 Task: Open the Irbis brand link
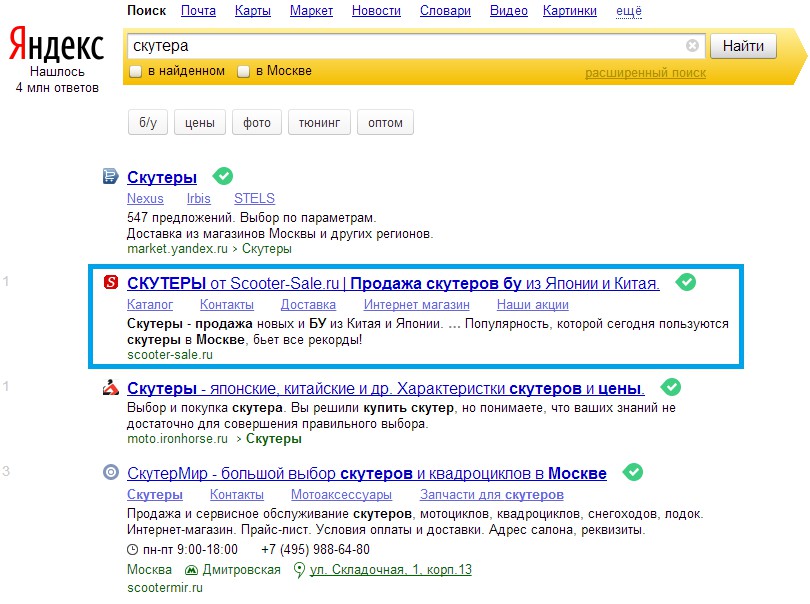tap(198, 198)
